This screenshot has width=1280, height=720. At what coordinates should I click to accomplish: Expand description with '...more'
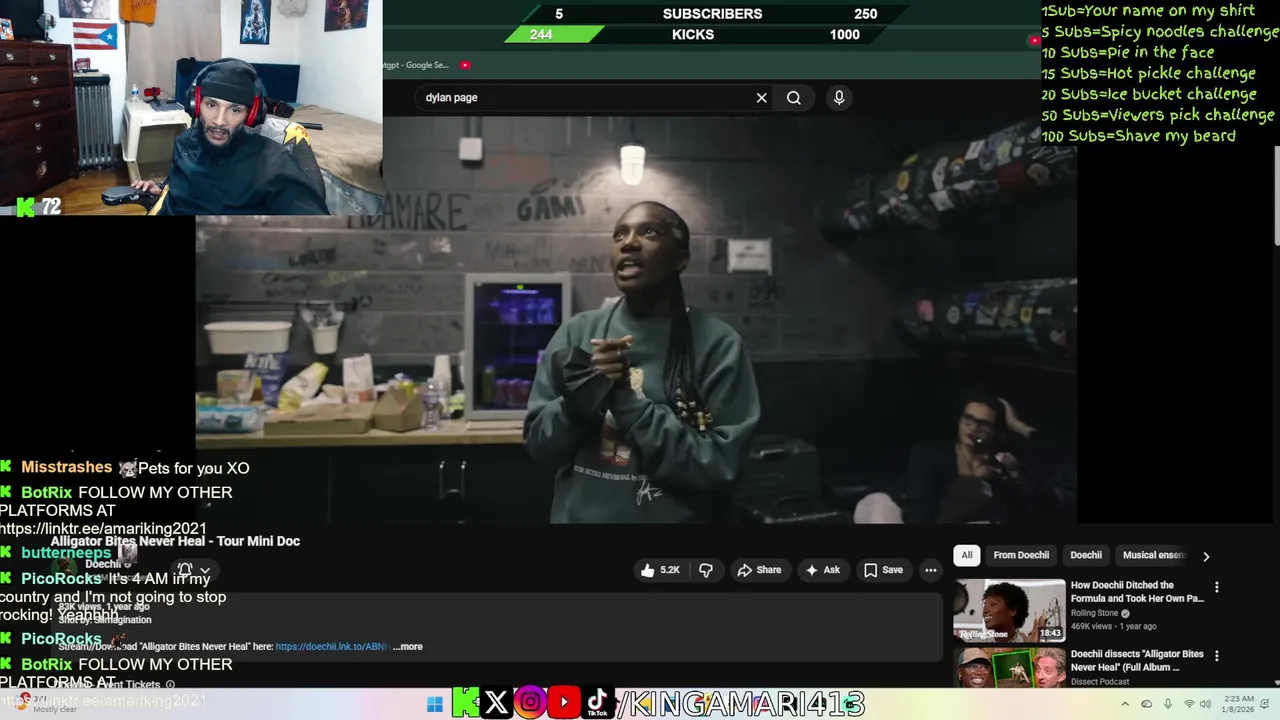coord(408,647)
